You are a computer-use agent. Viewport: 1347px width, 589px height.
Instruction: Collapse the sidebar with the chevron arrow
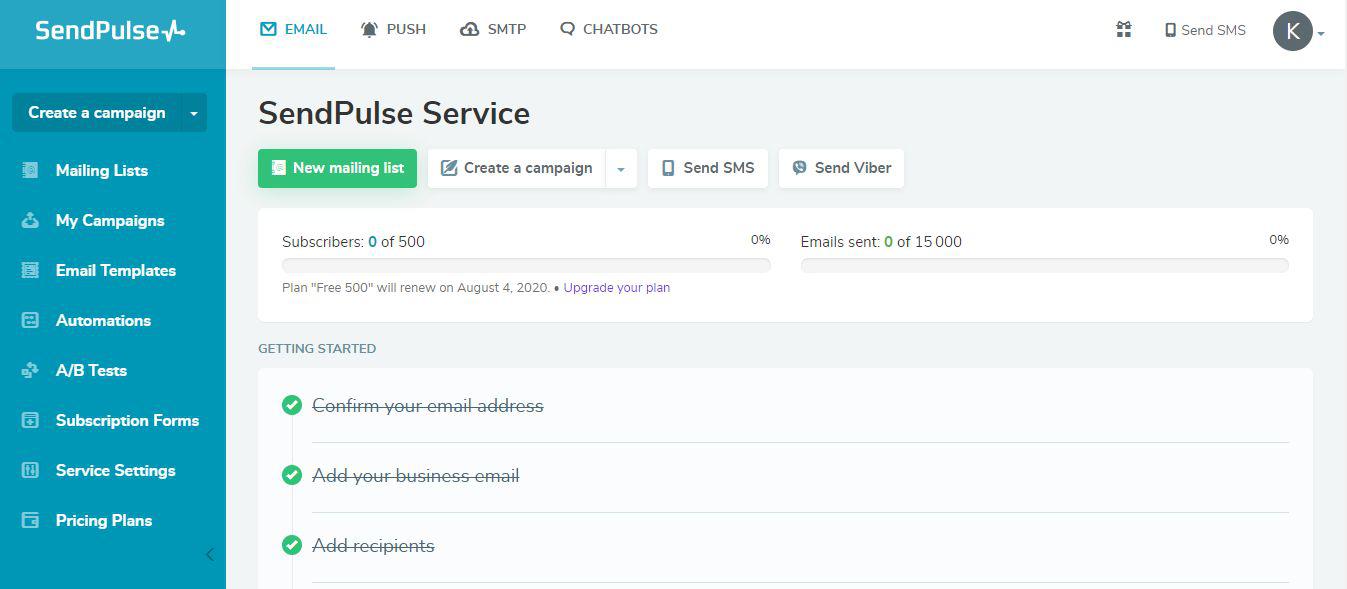209,554
